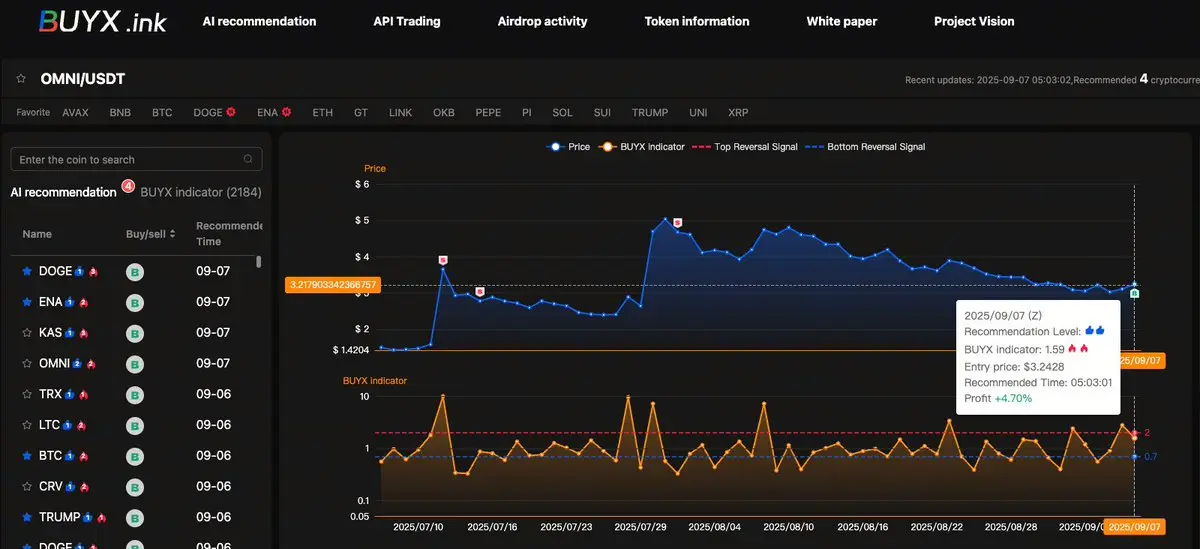Toggle favorite star for LTC row

27,425
